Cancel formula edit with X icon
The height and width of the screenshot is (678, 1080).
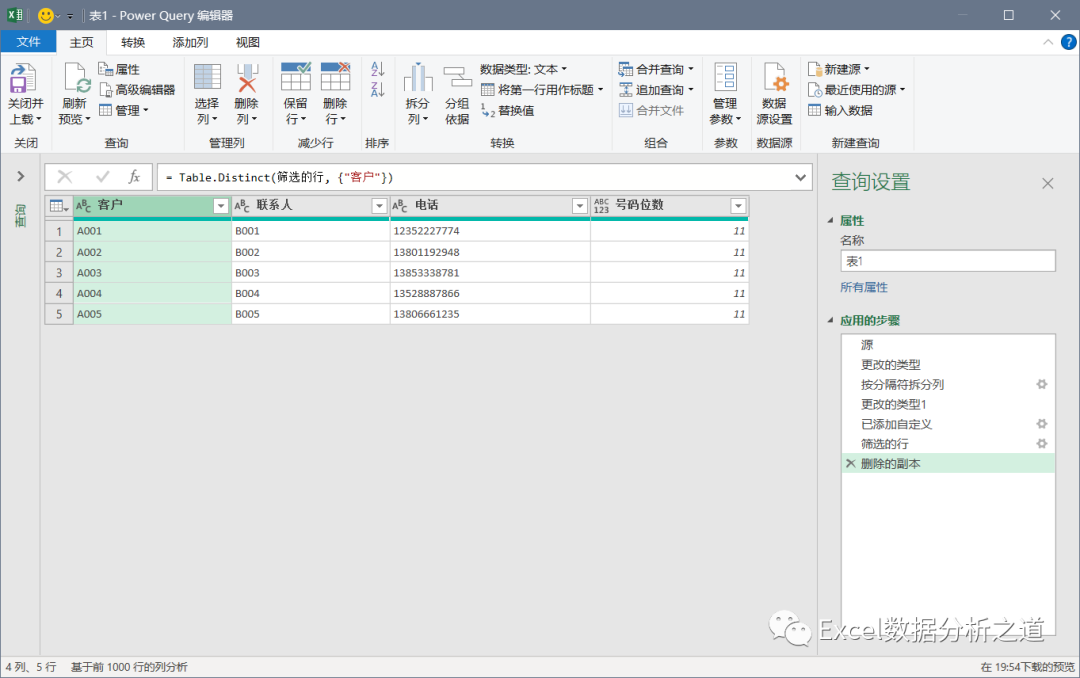pos(65,177)
